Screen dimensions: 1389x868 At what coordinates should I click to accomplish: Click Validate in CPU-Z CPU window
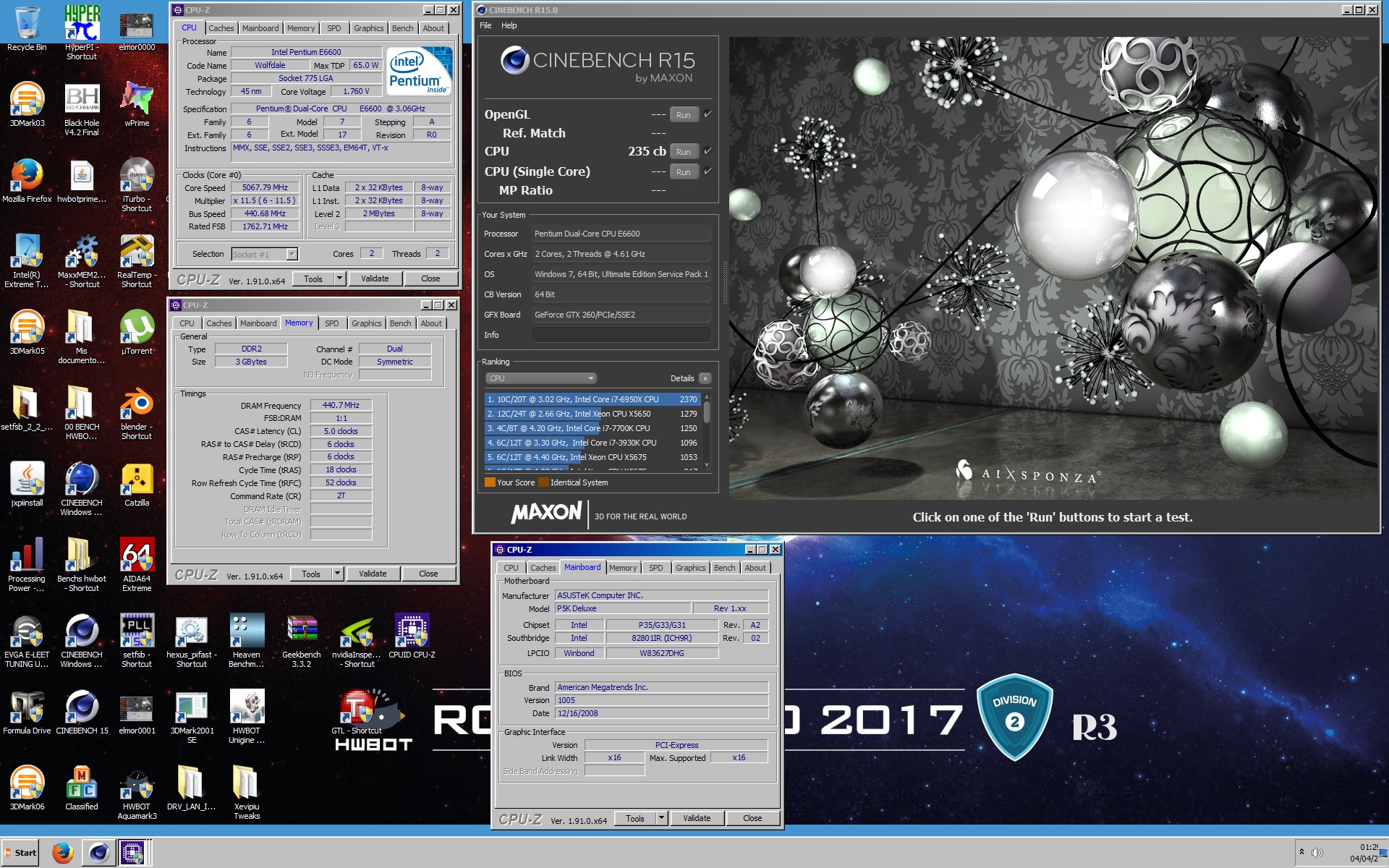pyautogui.click(x=375, y=278)
